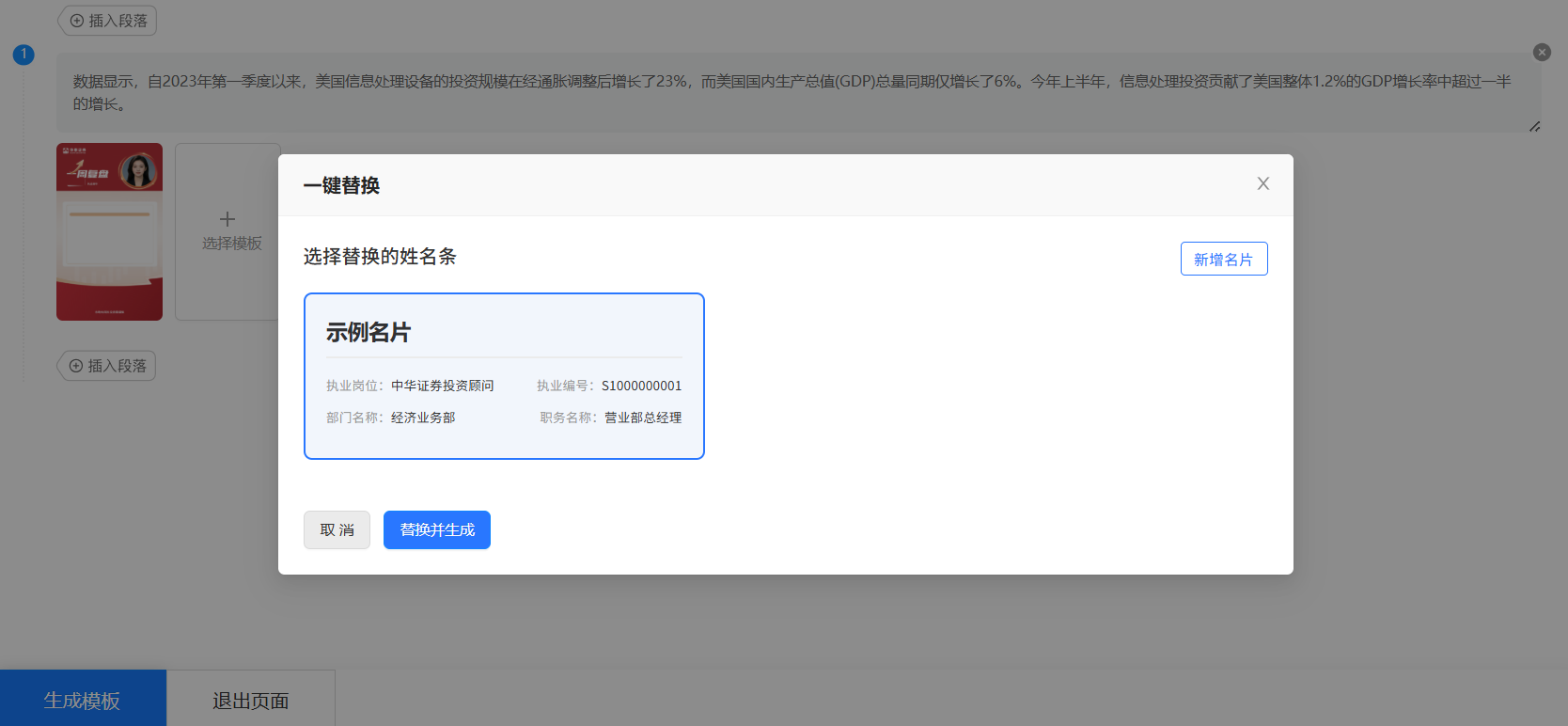Click the blue step number 1 badge

click(24, 55)
